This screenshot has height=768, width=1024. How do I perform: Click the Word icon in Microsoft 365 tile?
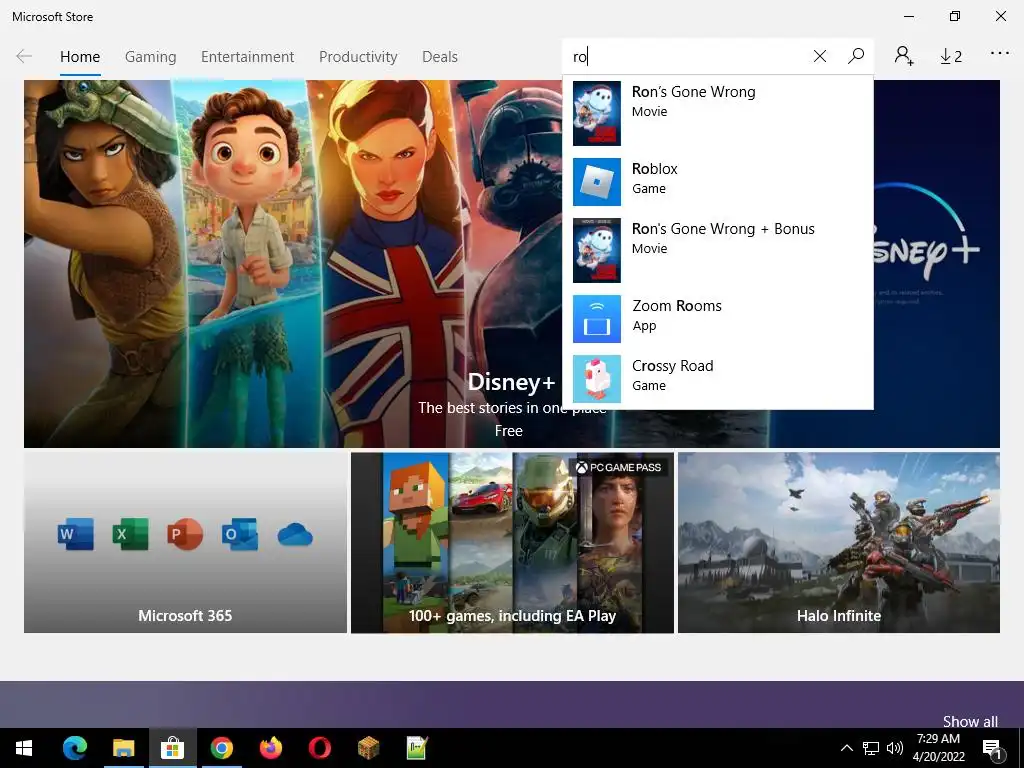pyautogui.click(x=75, y=534)
